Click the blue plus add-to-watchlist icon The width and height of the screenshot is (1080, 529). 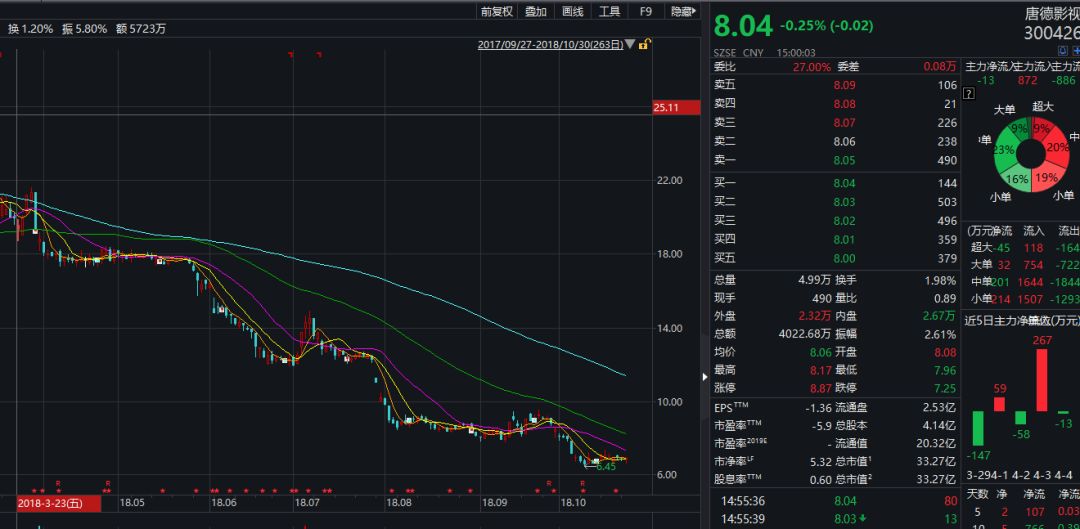[1074, 50]
